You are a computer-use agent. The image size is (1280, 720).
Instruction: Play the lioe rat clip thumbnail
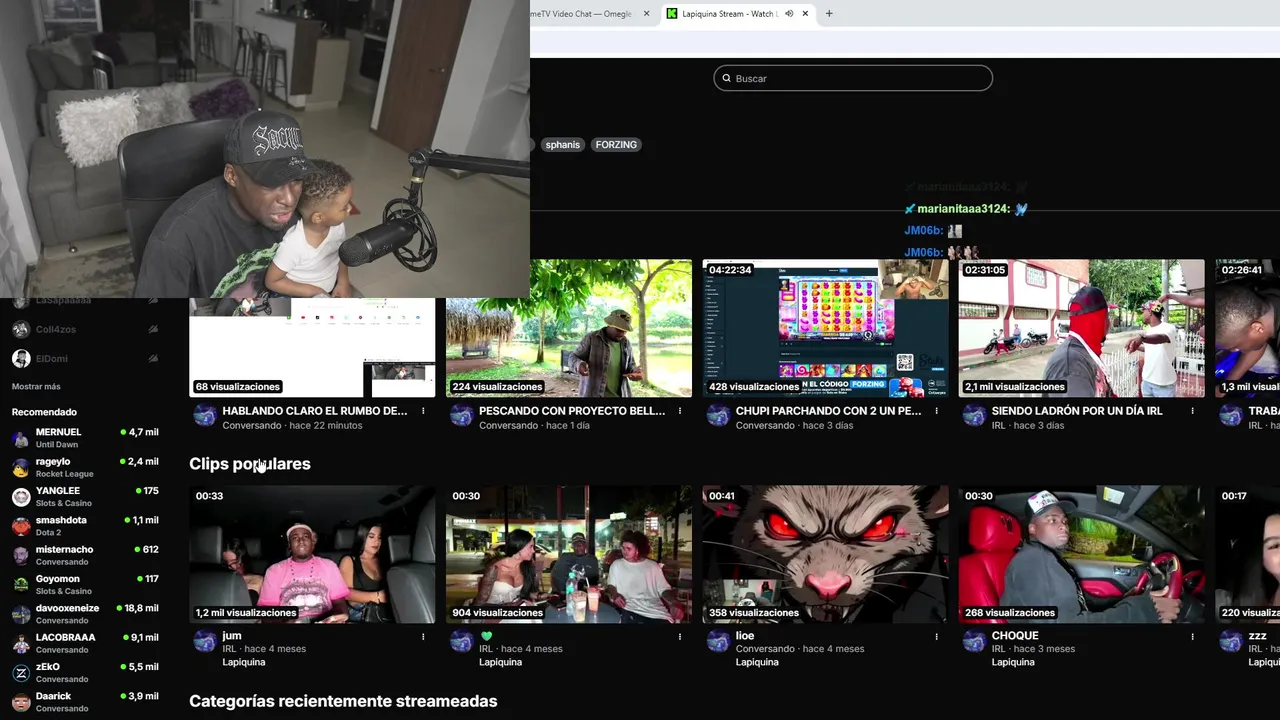coord(825,554)
